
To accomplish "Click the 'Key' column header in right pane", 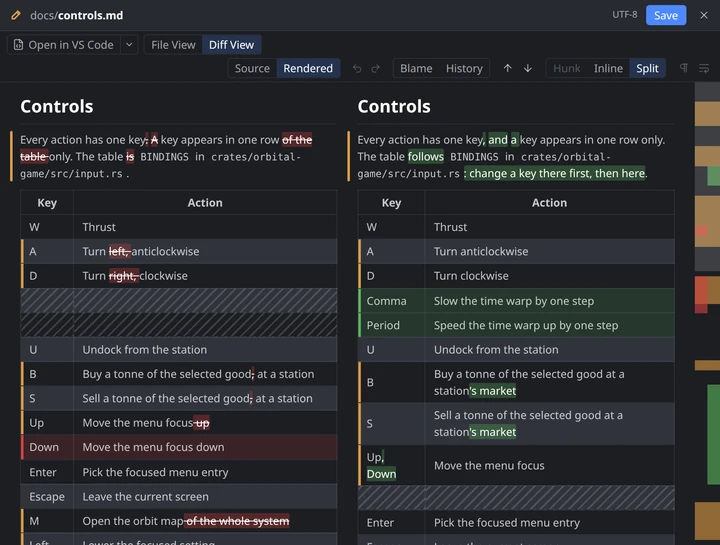I will [391, 203].
